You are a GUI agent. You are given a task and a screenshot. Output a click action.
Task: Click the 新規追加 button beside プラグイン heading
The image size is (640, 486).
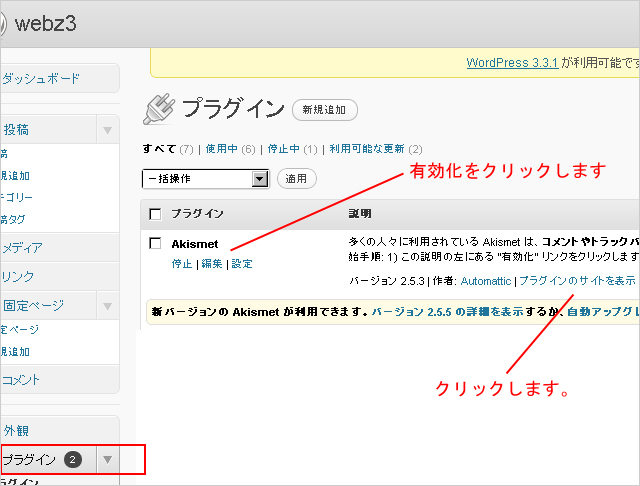tap(325, 110)
